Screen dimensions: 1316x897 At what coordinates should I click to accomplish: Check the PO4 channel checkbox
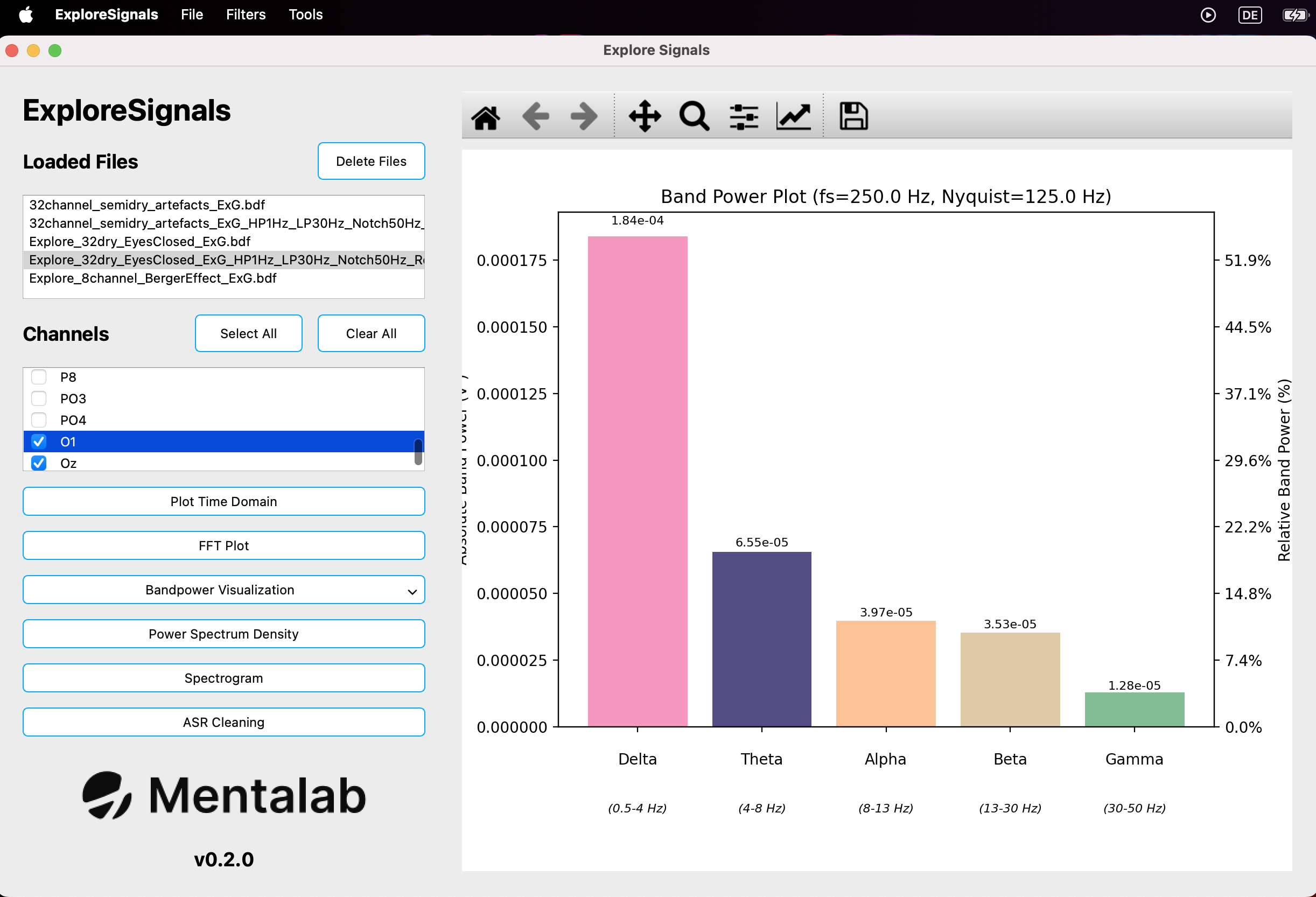(x=39, y=420)
